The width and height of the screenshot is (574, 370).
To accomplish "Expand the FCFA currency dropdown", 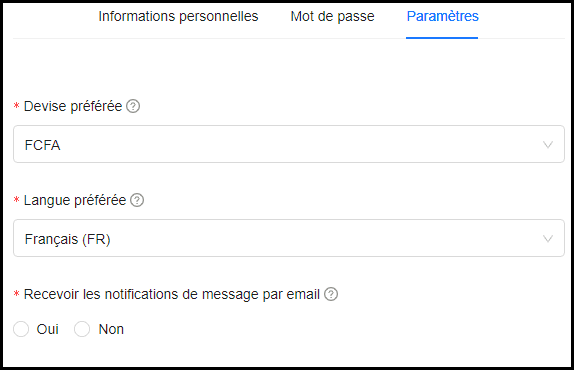I will point(289,144).
